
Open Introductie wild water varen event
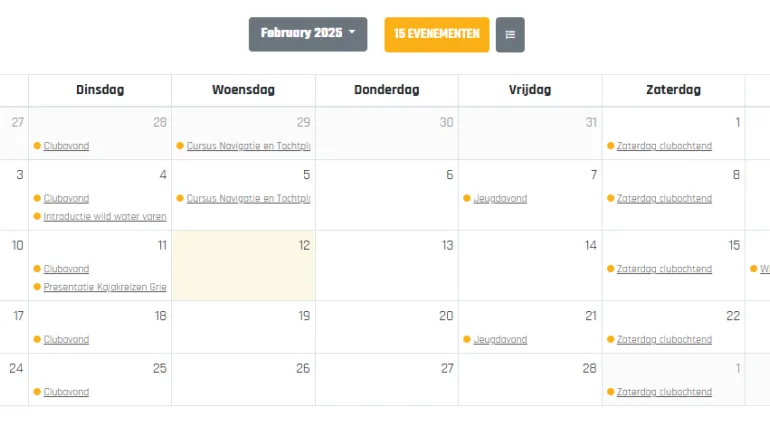(x=105, y=216)
